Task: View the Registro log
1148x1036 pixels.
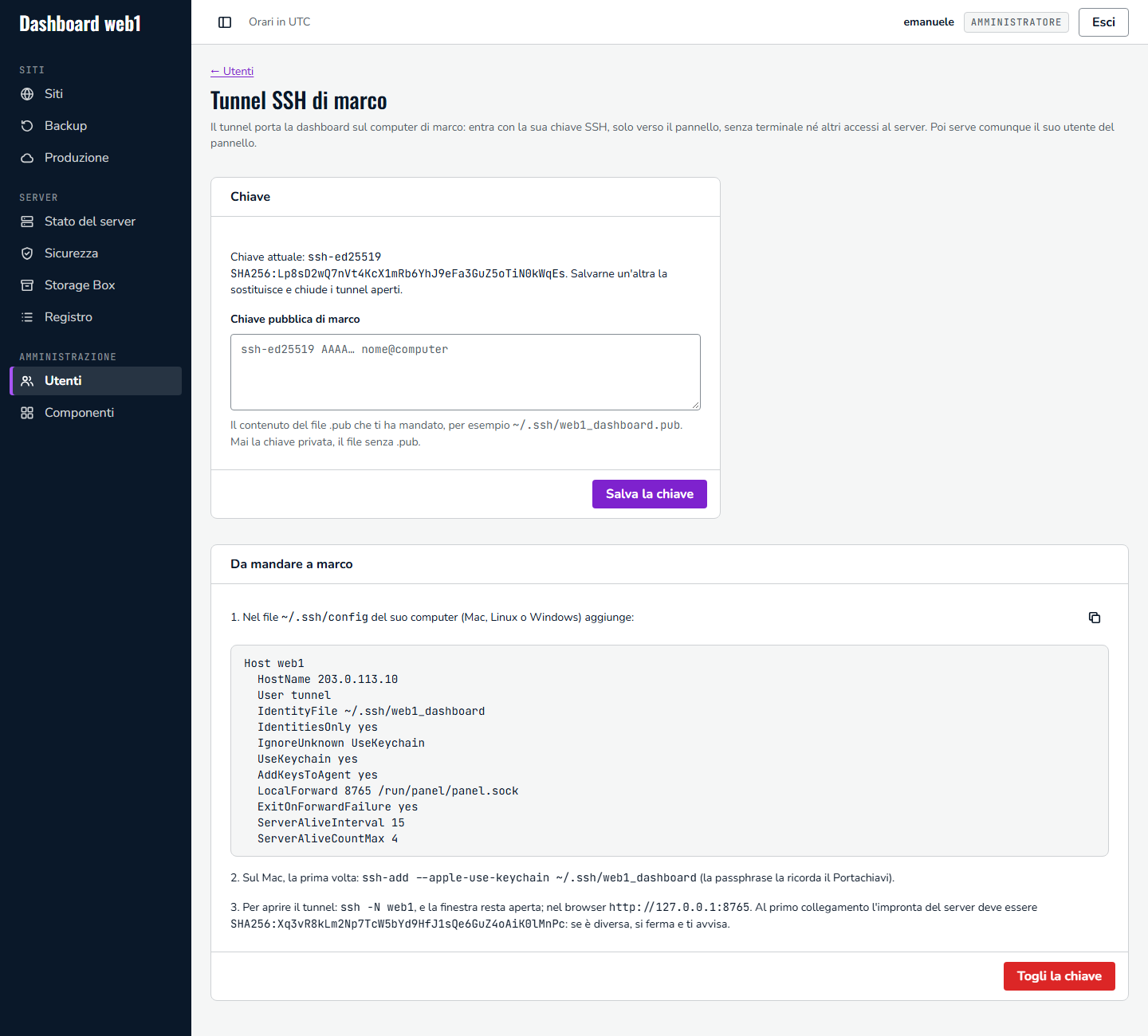Action: [96, 317]
